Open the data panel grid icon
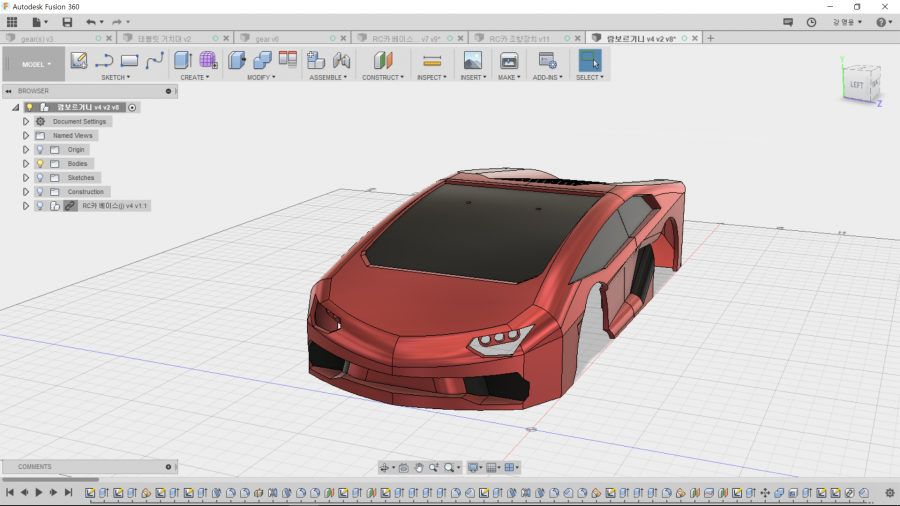 (12, 22)
